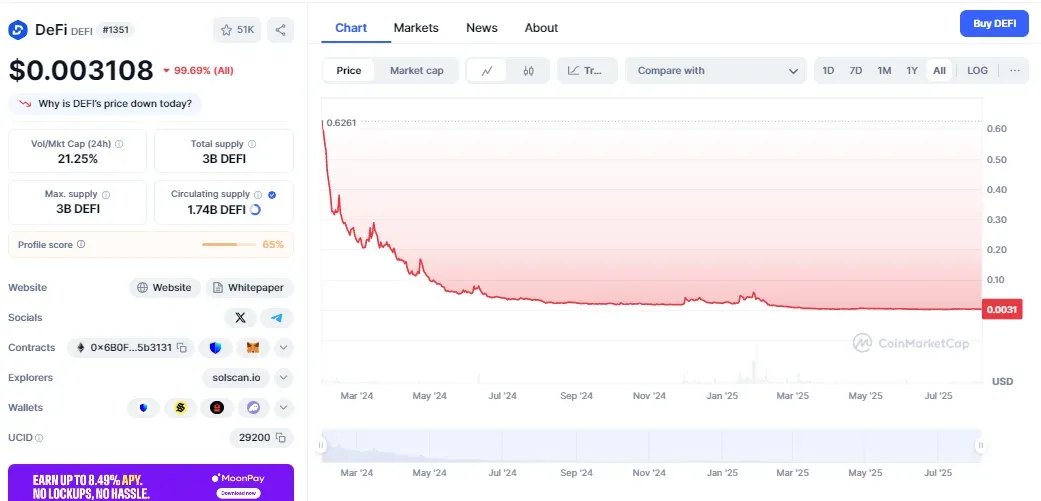1041x501 pixels.
Task: Add token to MetaMask via fox icon
Action: [253, 347]
